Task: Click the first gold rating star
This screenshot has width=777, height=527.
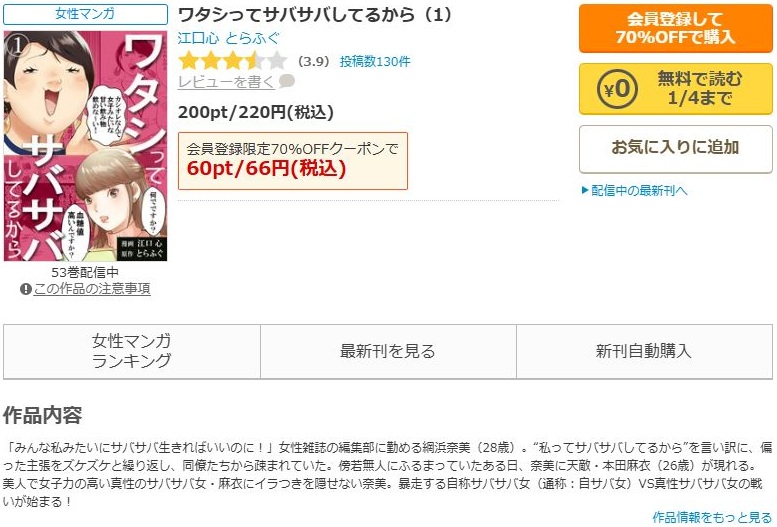Action: [x=188, y=61]
